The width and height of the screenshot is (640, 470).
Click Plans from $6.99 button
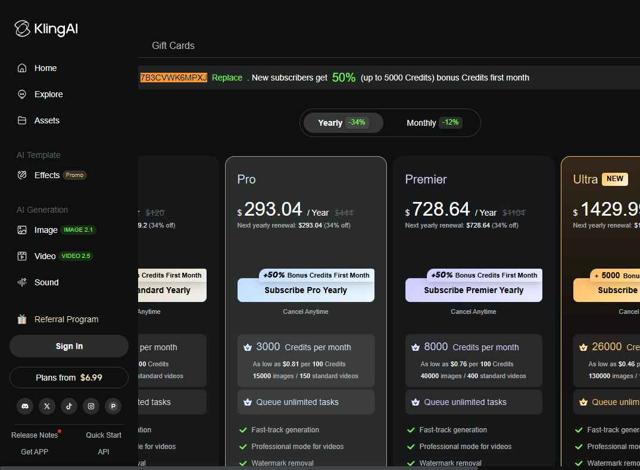[x=69, y=377]
